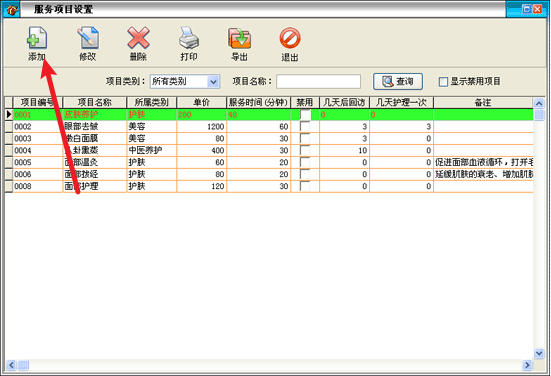Click 延缓肌肤的衰老 remark cell
This screenshot has height=376, width=551.
click(483, 174)
